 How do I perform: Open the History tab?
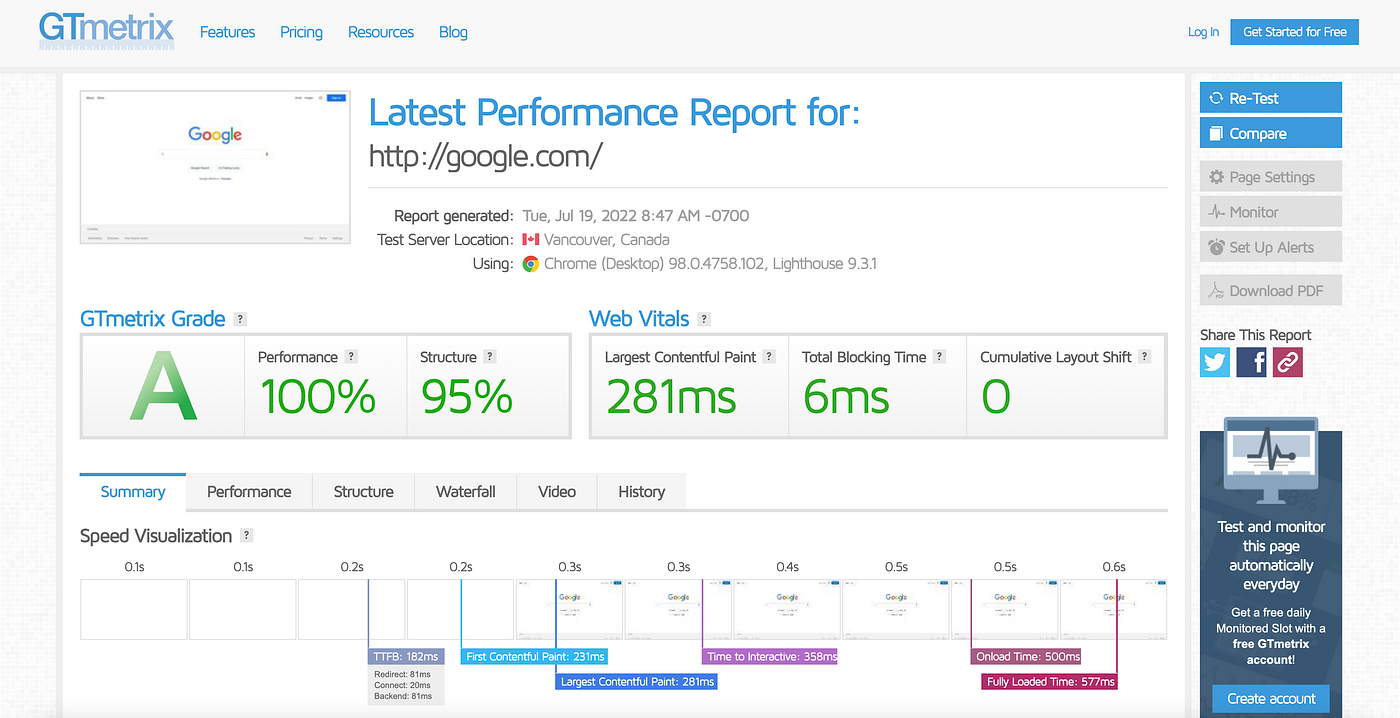(x=641, y=491)
